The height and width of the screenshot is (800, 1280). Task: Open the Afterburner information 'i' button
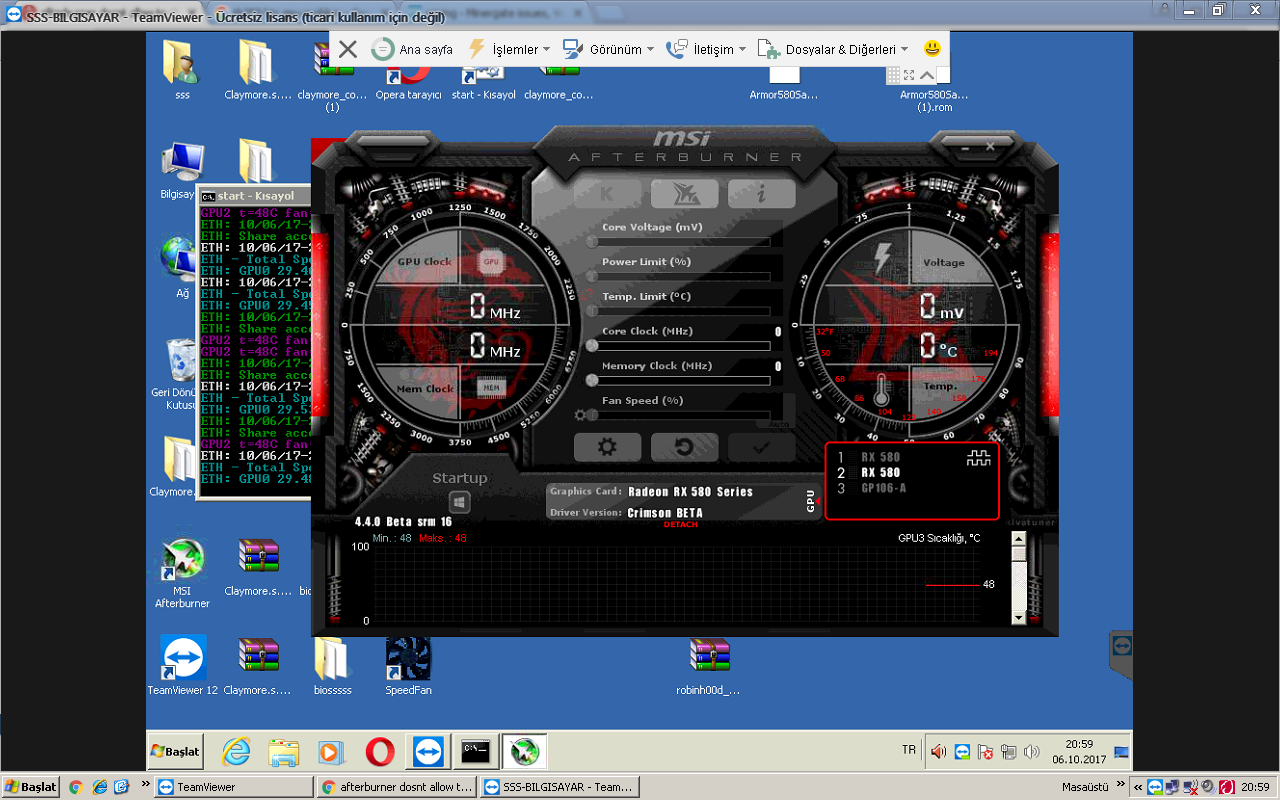coord(761,194)
